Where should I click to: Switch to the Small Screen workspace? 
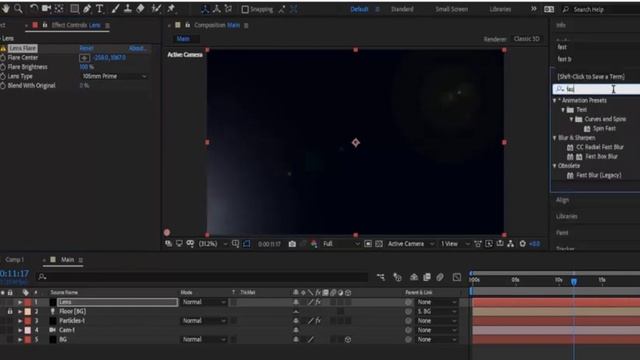click(x=451, y=9)
